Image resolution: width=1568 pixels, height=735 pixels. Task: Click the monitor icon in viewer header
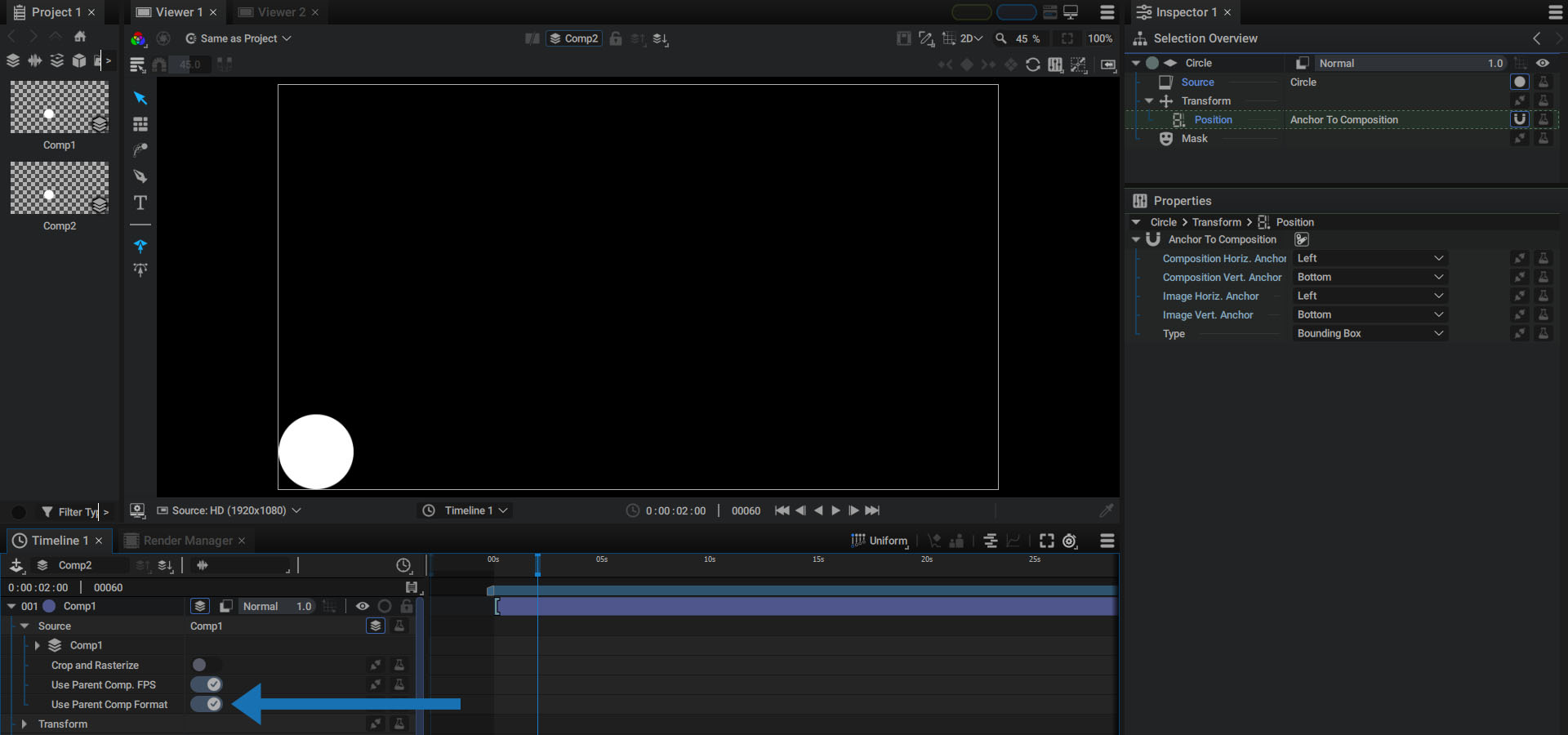pyautogui.click(x=1071, y=12)
